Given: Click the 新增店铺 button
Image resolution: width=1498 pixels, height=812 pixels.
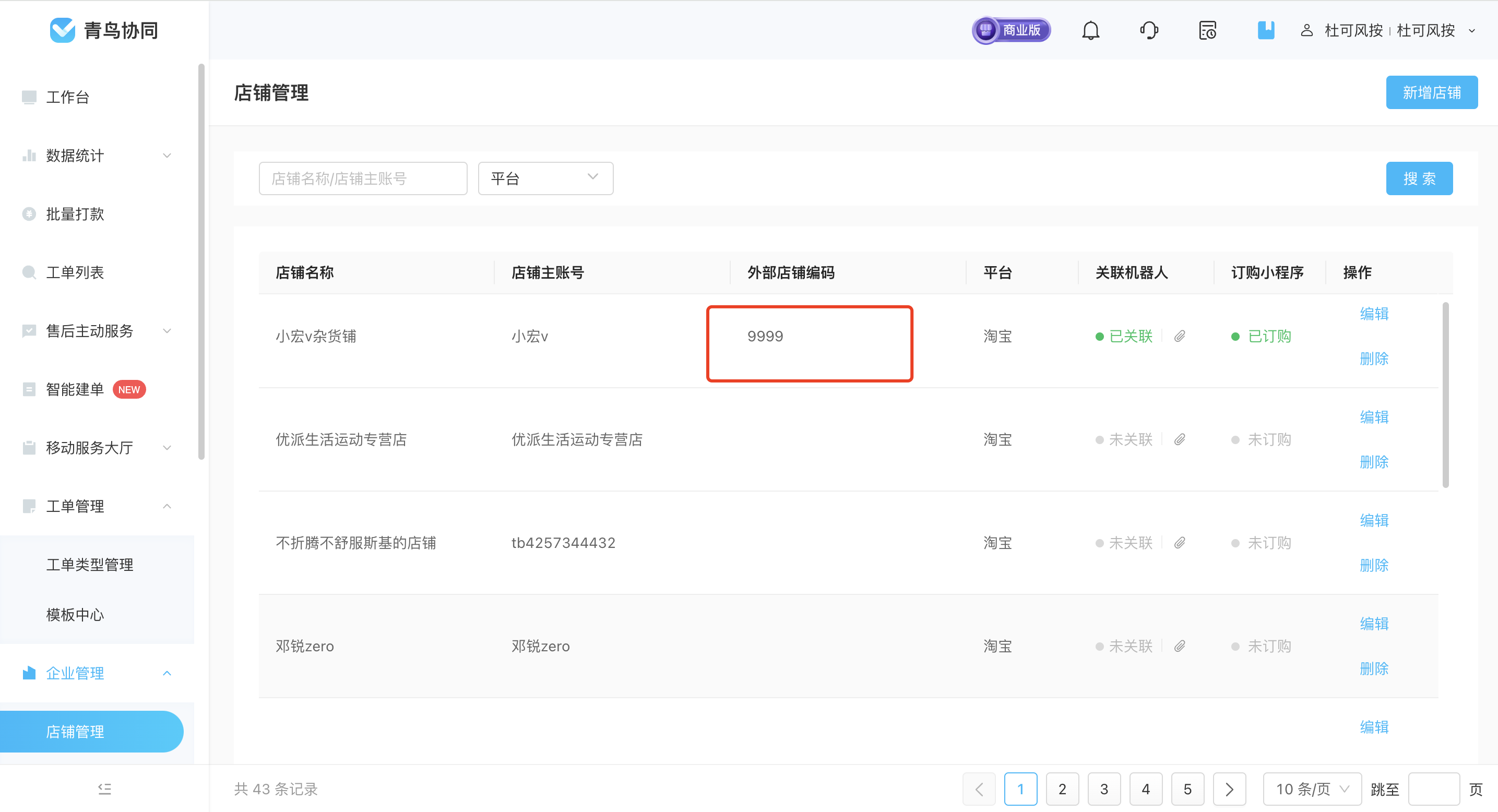Looking at the screenshot, I should pos(1432,92).
